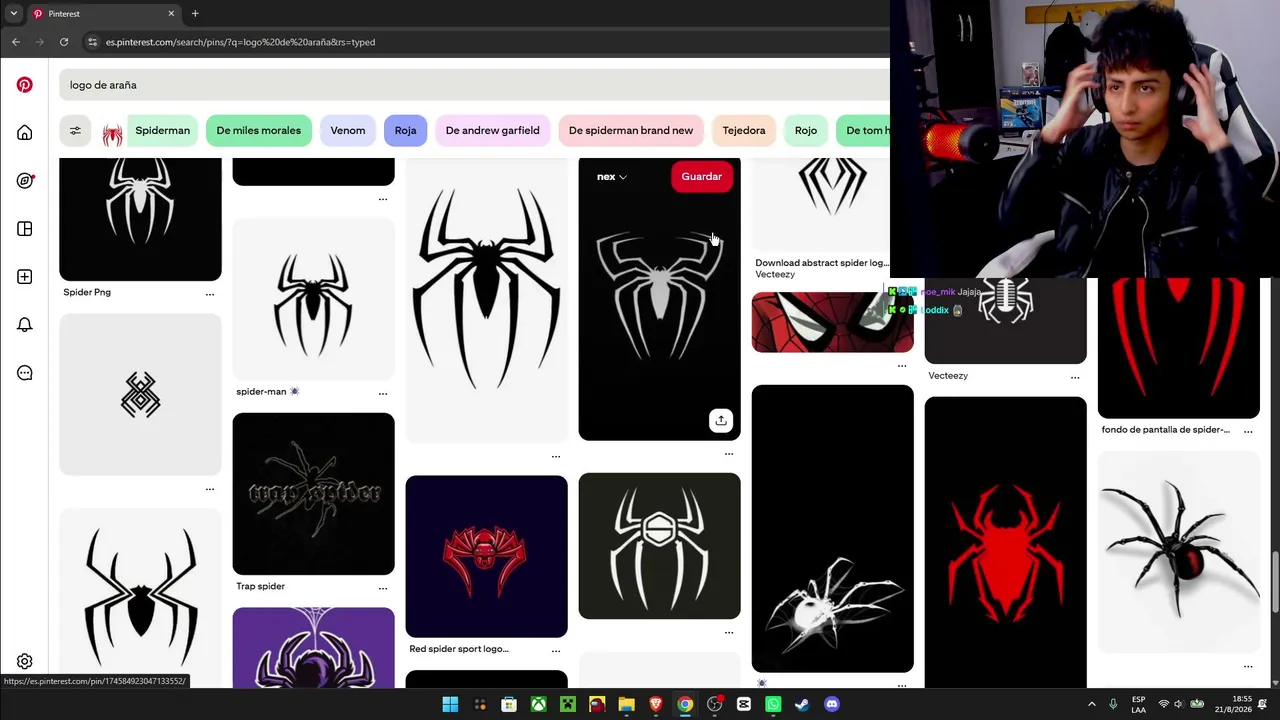Open File Explorer from the taskbar
The height and width of the screenshot is (720, 1280).
[x=626, y=704]
